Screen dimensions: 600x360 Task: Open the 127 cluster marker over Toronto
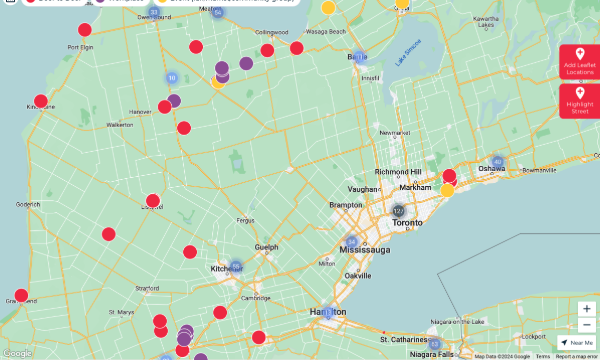tap(398, 211)
